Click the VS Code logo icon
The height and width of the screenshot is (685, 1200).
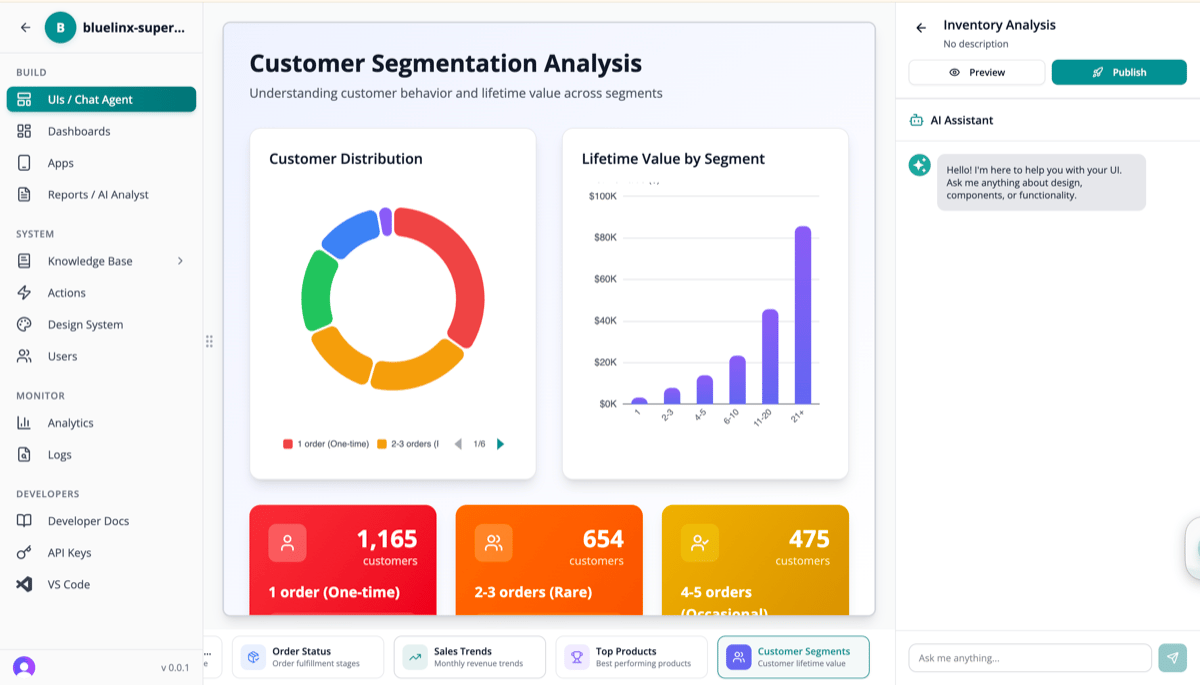coord(25,584)
